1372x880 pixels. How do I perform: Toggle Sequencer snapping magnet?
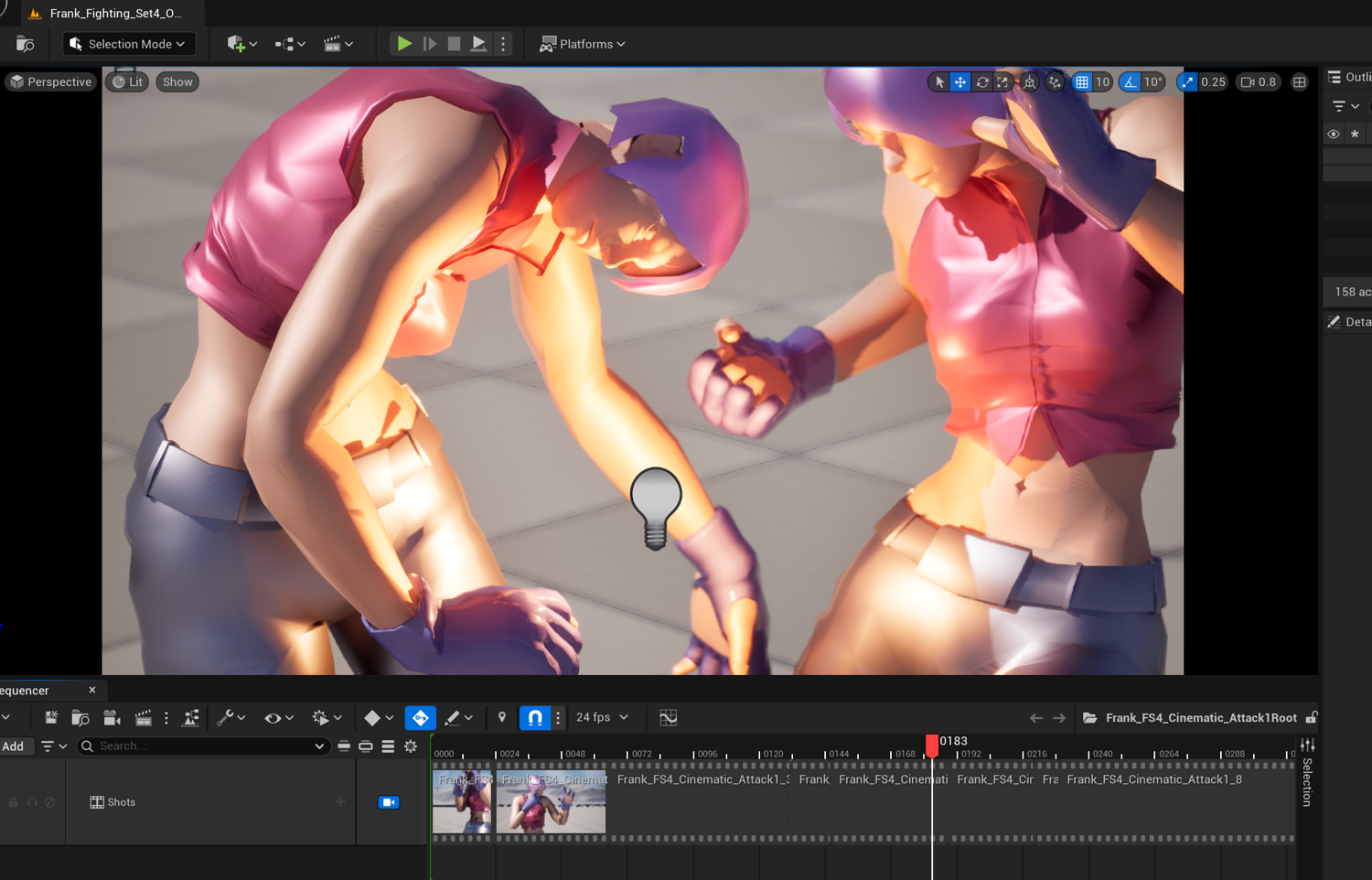pos(535,718)
